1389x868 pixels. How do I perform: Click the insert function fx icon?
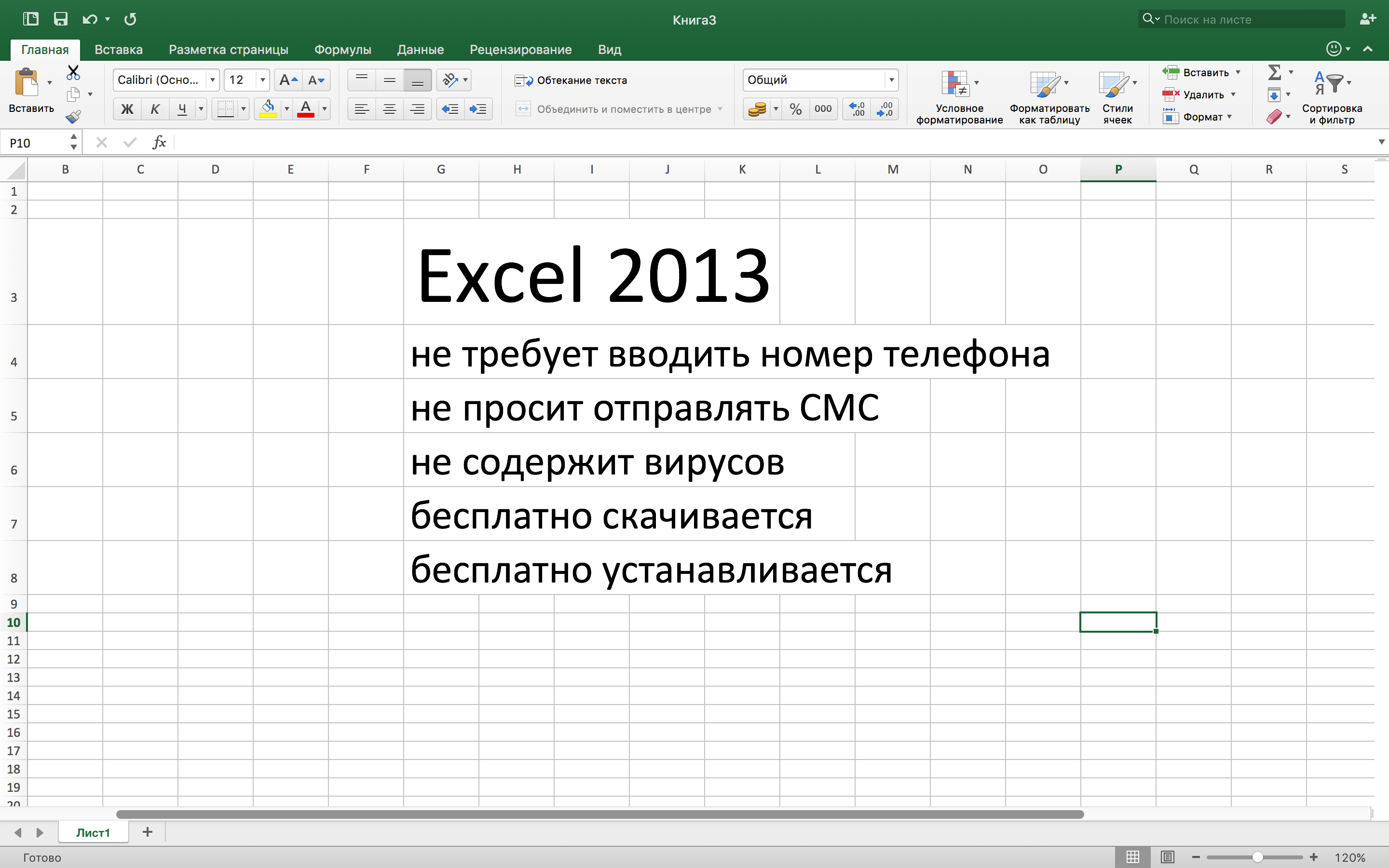click(x=159, y=142)
